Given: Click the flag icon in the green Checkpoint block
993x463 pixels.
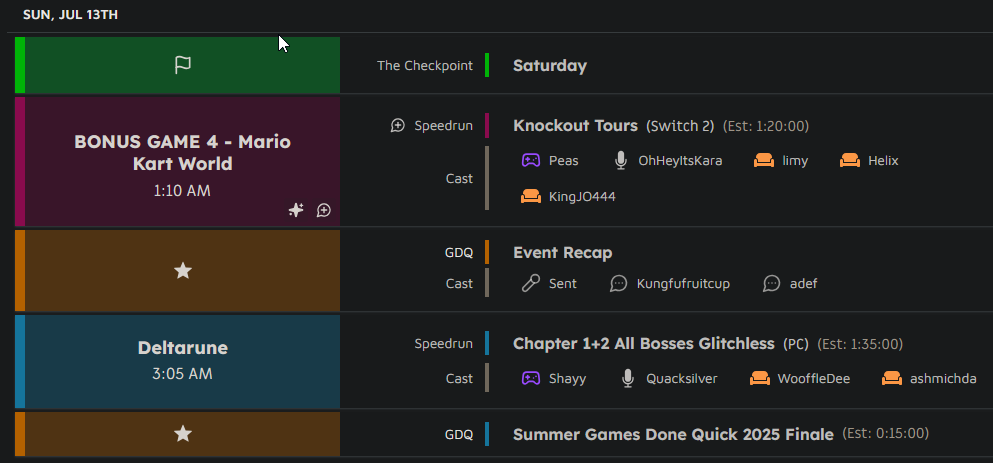Looking at the screenshot, I should pyautogui.click(x=183, y=65).
